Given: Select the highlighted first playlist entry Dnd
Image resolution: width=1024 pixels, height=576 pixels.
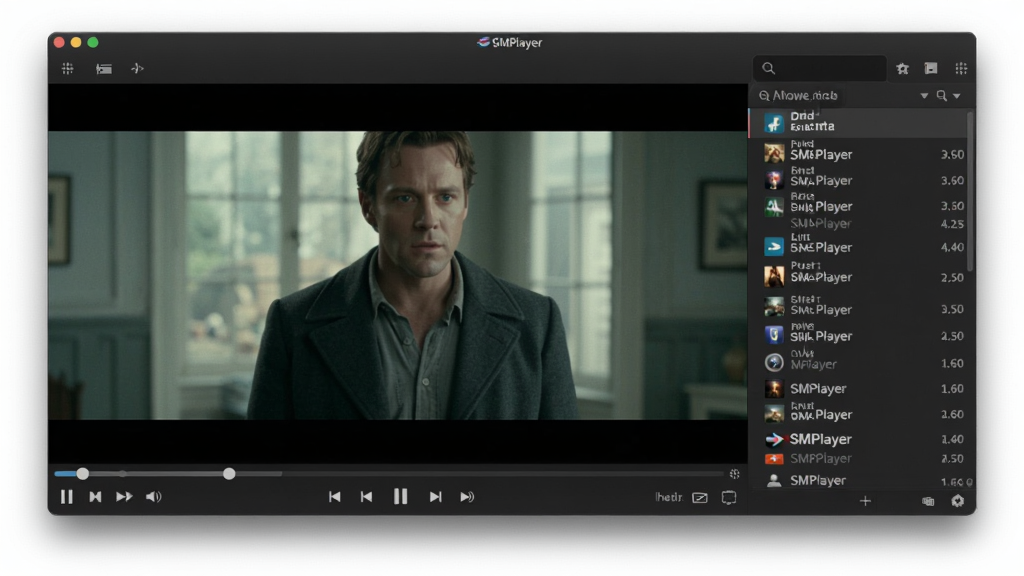Looking at the screenshot, I should 857,122.
